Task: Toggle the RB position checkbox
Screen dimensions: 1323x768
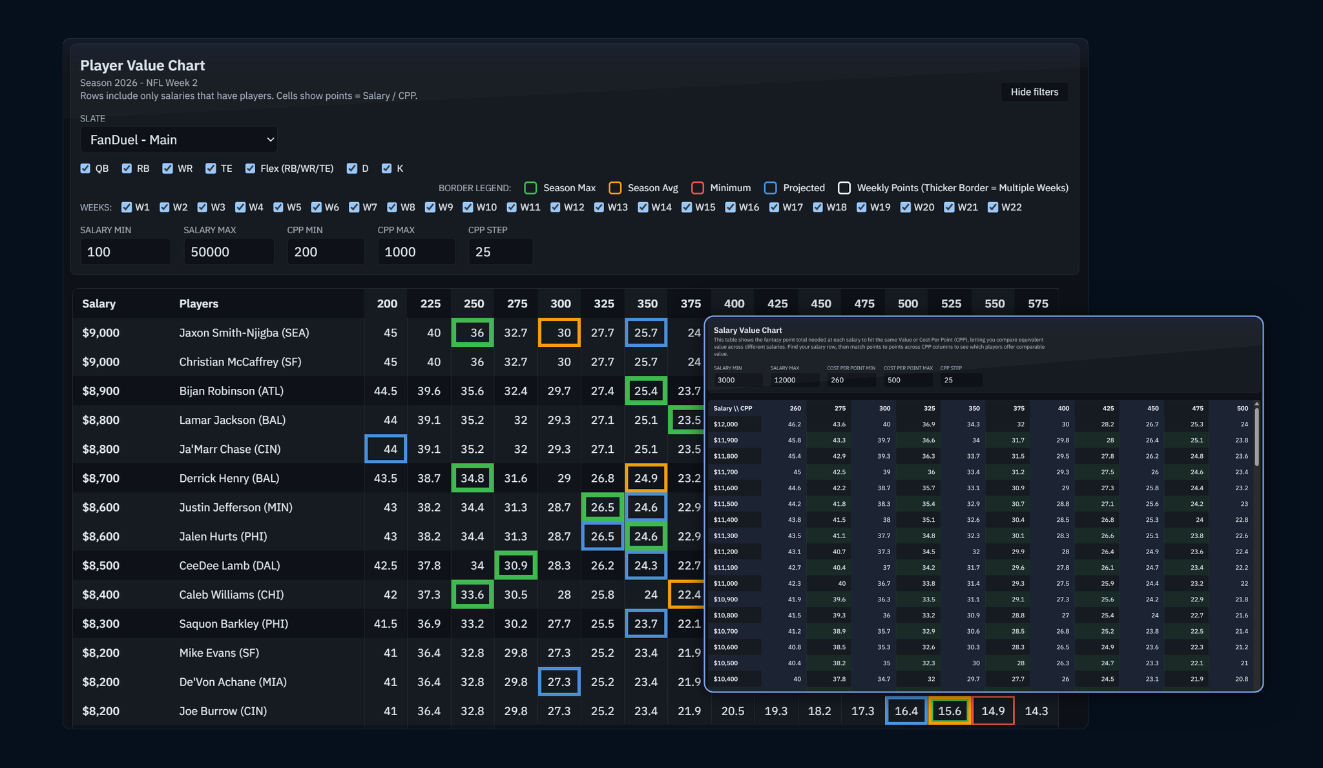Action: coord(128,169)
